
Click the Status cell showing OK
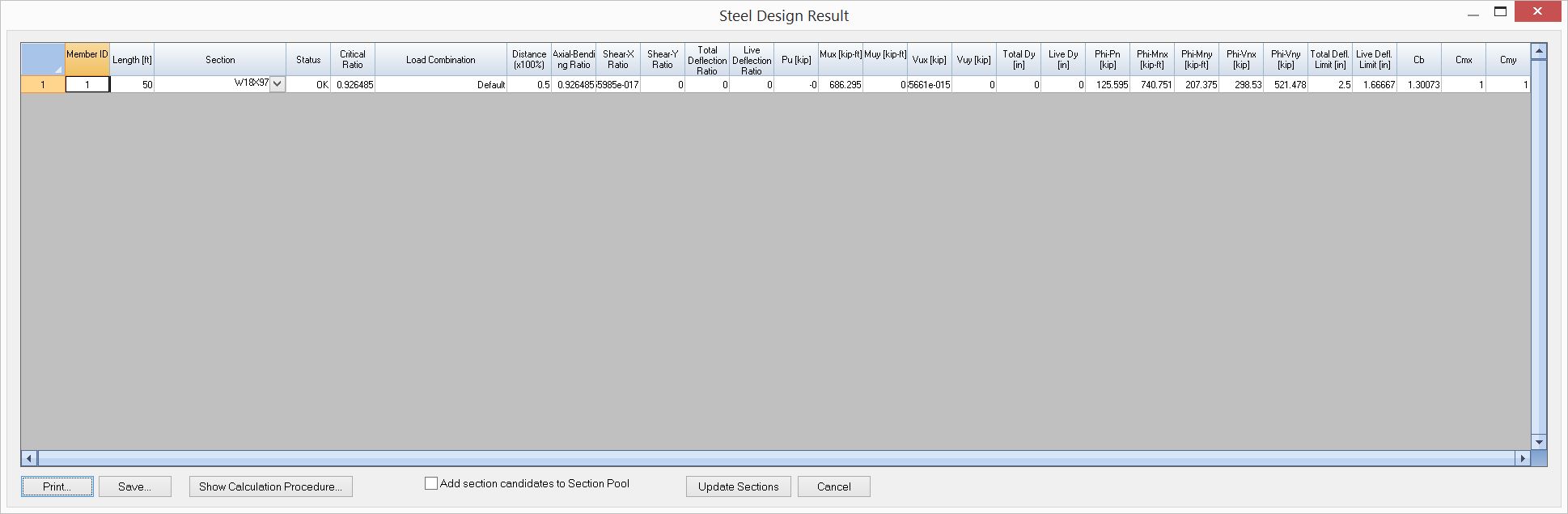coord(308,84)
